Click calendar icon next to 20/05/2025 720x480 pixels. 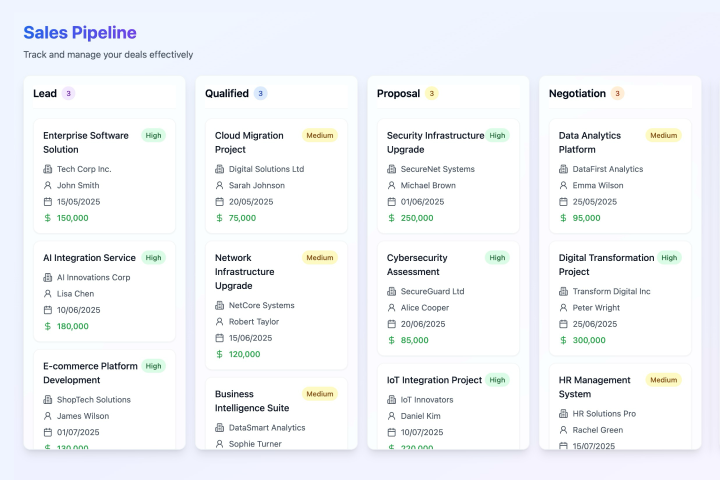click(x=219, y=201)
